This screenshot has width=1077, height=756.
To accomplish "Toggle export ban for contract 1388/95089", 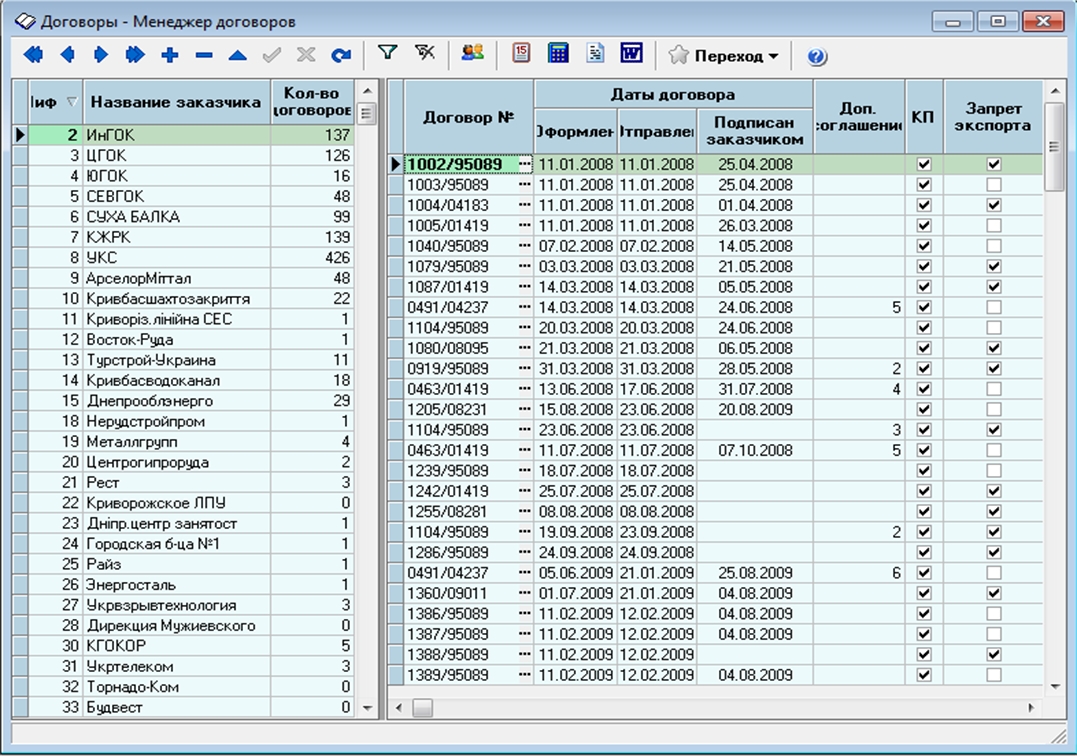I will [x=993, y=654].
